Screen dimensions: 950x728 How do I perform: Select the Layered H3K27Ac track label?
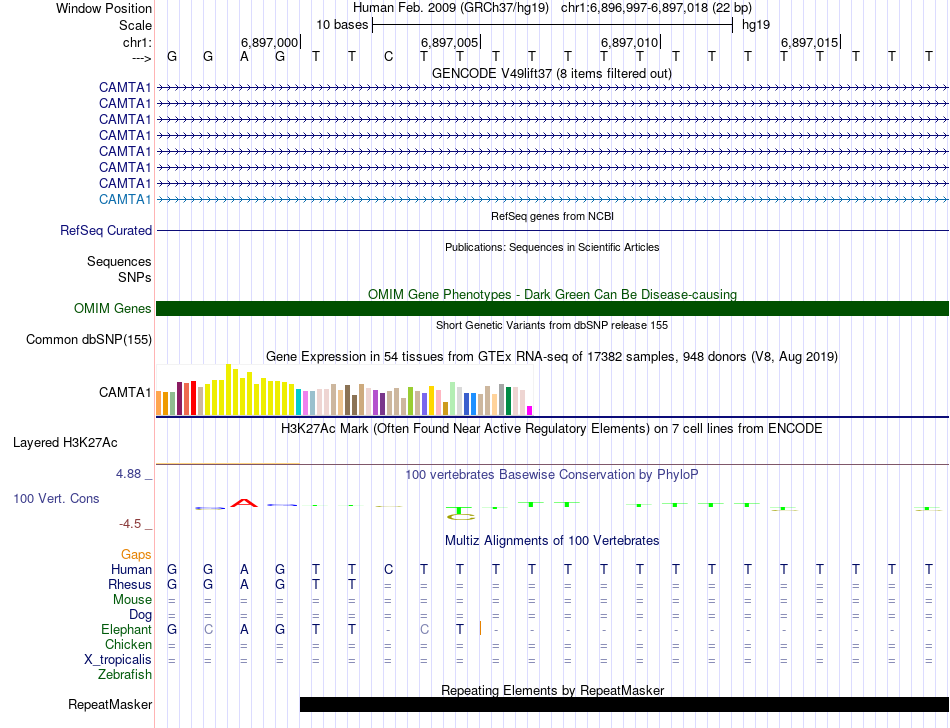click(65, 442)
